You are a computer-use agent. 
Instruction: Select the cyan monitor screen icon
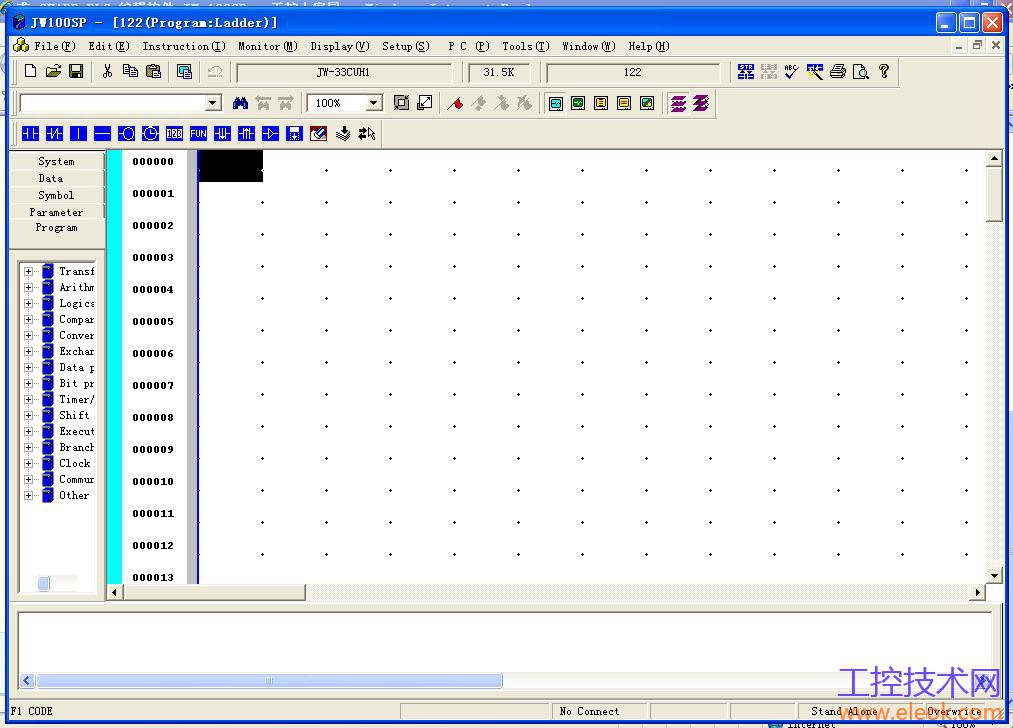coord(556,103)
